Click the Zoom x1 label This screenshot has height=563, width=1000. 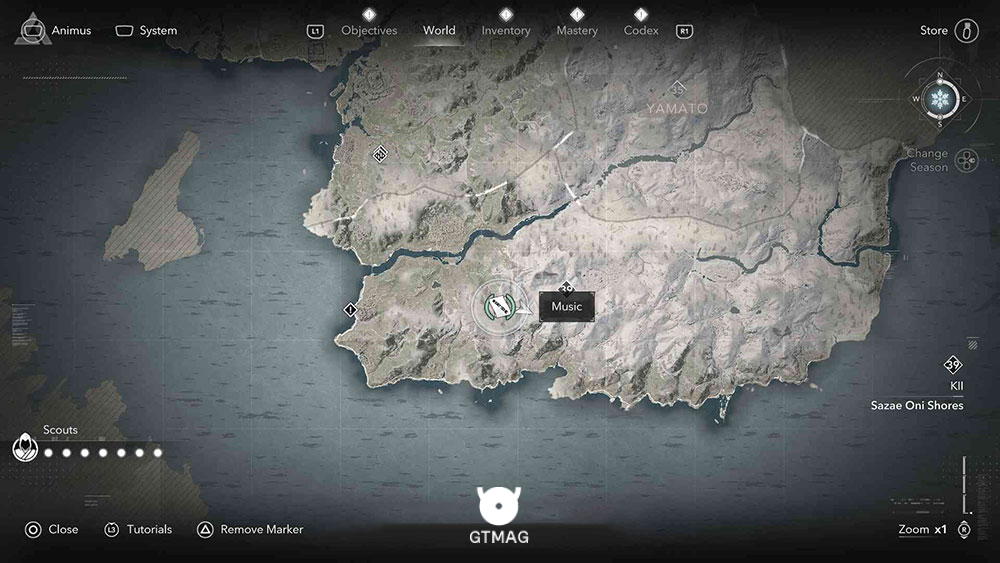(x=922, y=529)
